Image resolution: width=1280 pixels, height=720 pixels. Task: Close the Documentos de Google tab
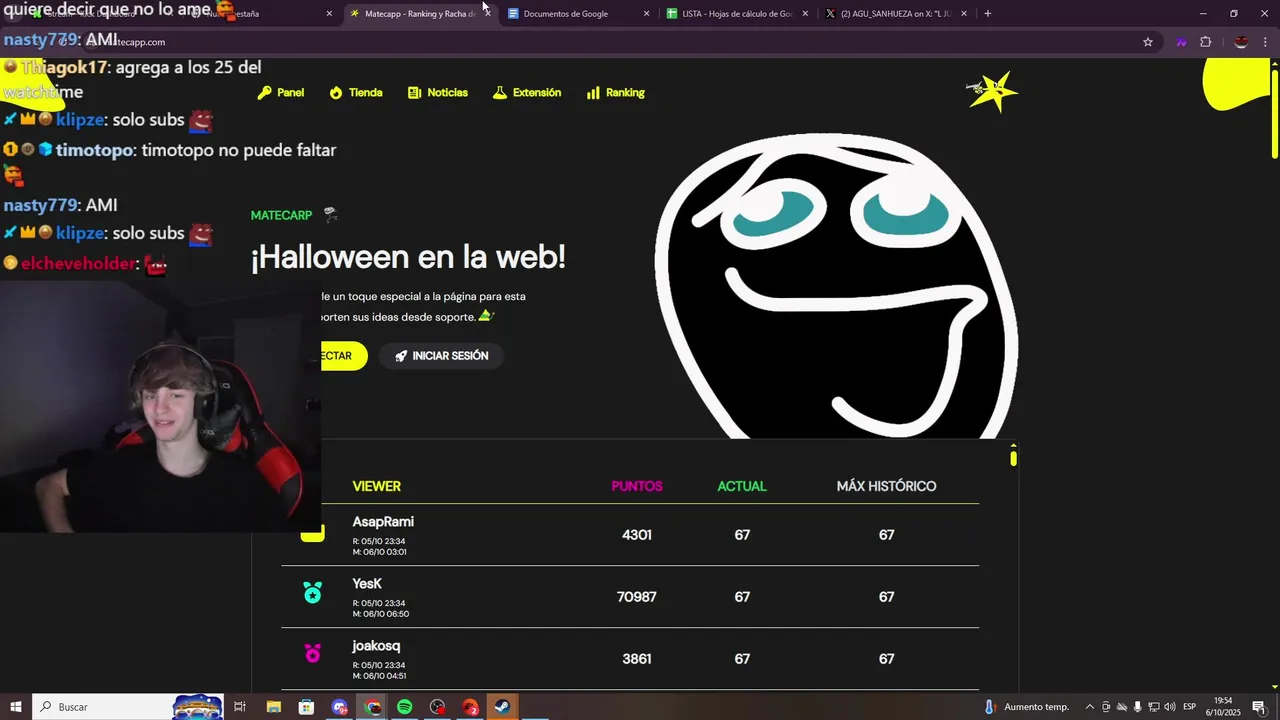(646, 14)
